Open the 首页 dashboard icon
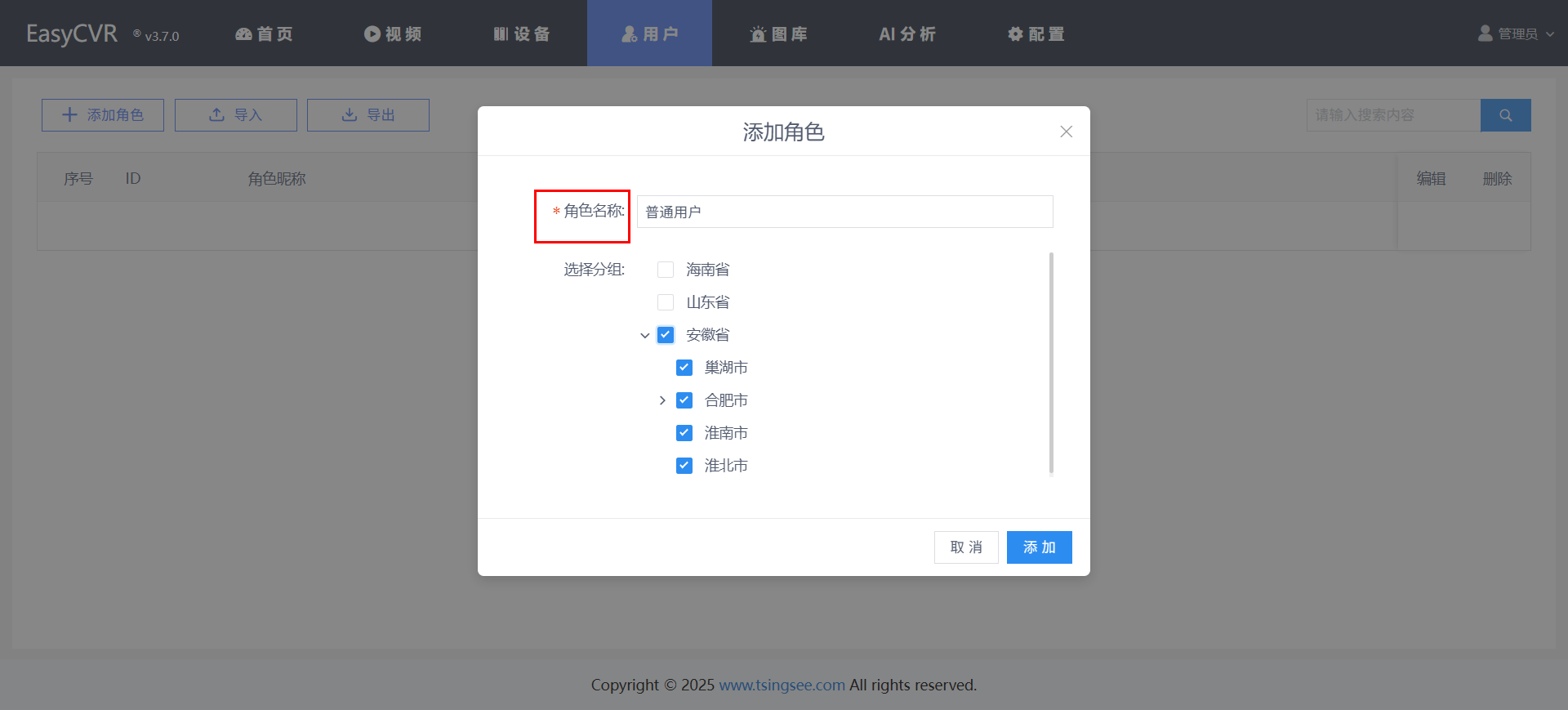Screen dimensions: 1568x710 [243, 34]
